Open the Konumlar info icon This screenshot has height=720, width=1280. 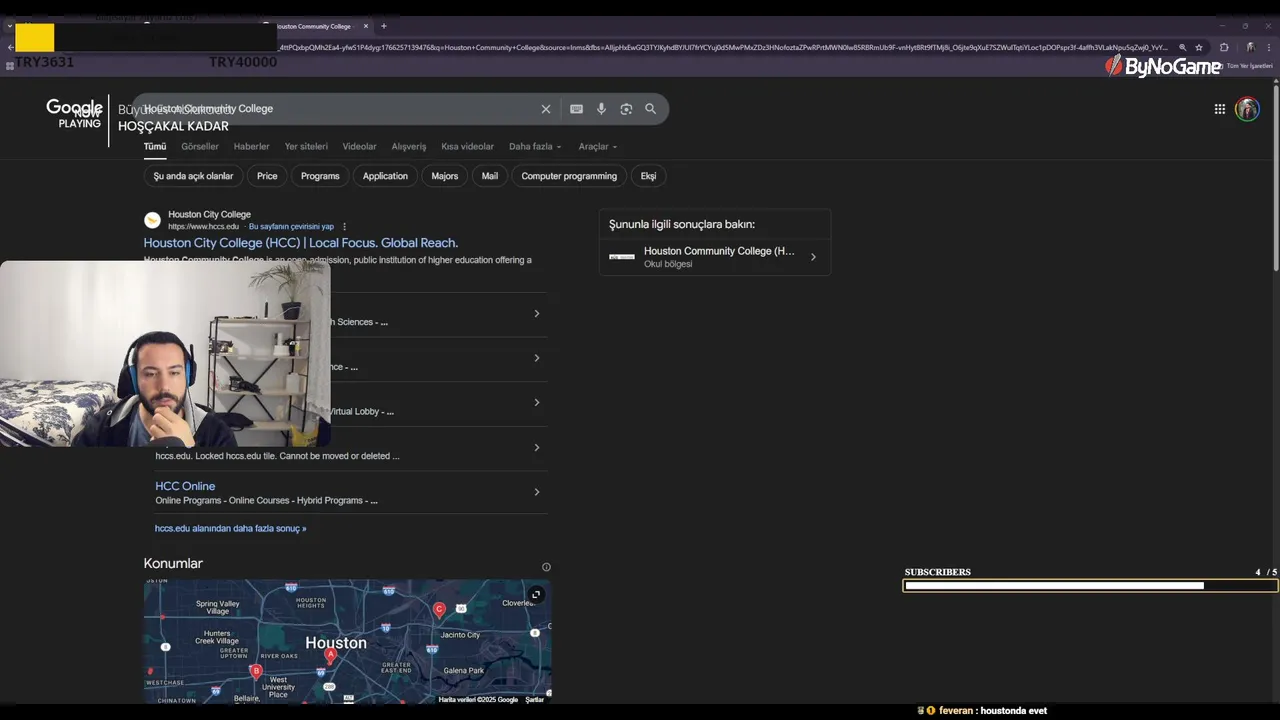click(546, 567)
